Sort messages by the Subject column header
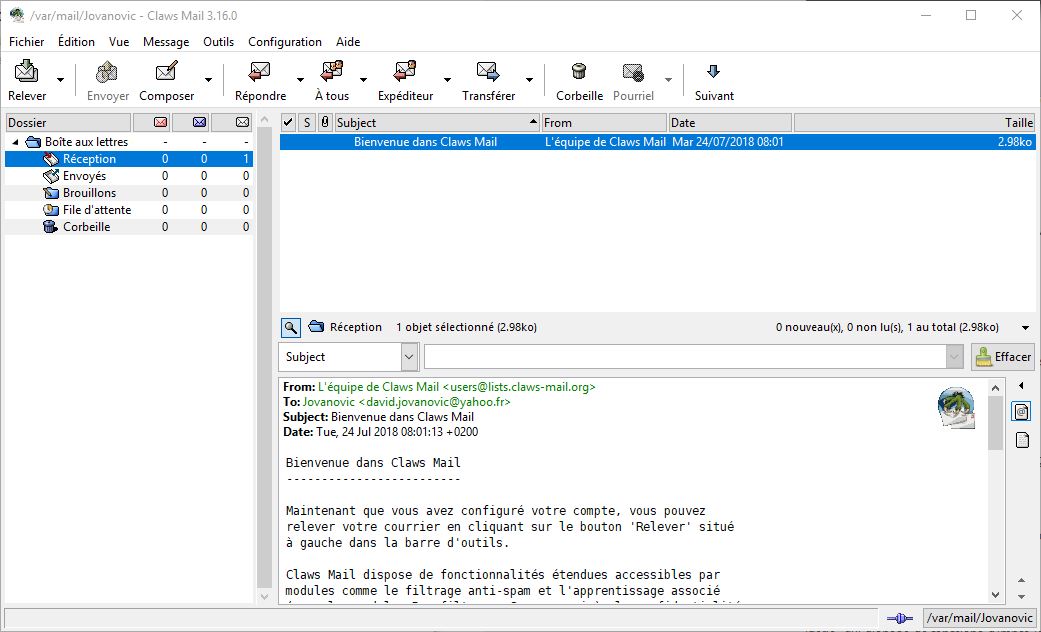Screen dimensions: 1041x632 [x=437, y=122]
